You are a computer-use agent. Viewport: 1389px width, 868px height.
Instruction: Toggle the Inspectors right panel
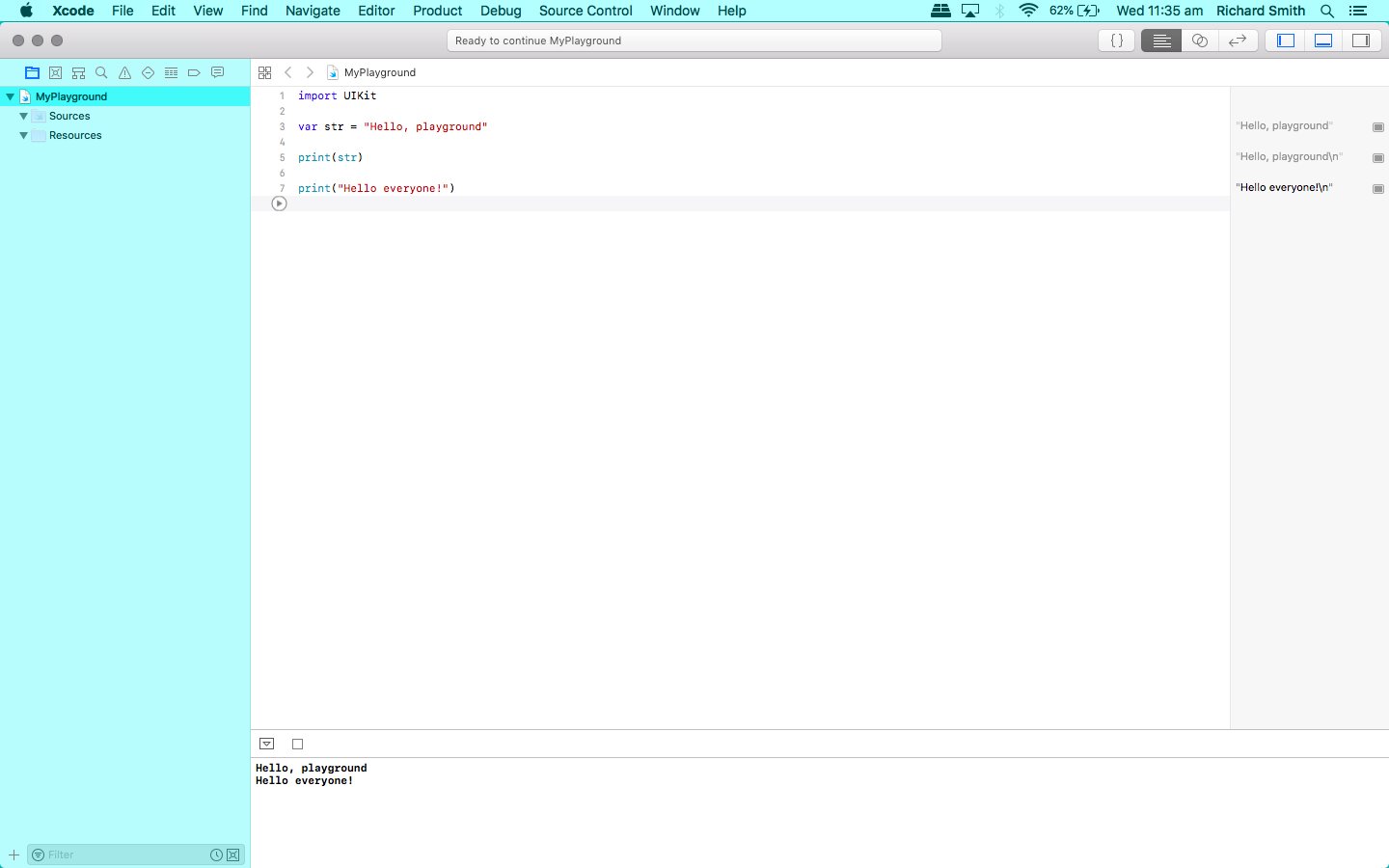pos(1361,41)
